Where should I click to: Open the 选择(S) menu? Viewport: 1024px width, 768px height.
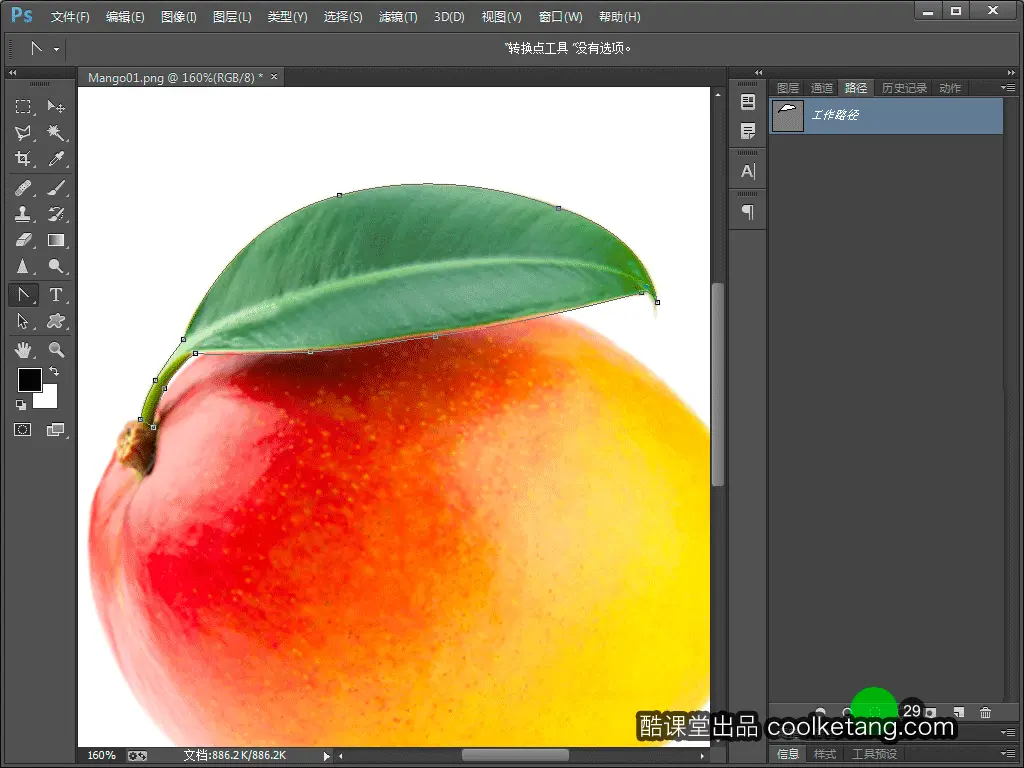pos(343,17)
